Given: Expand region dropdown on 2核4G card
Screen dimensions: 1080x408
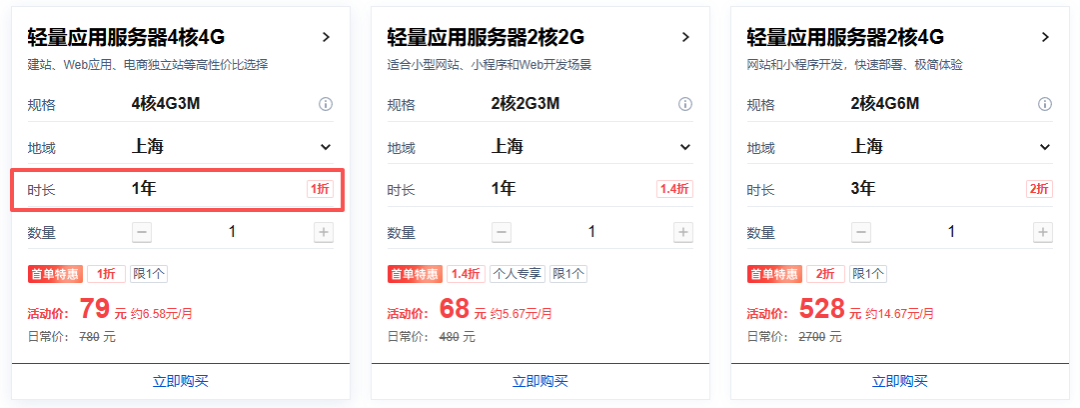Looking at the screenshot, I should (1045, 147).
